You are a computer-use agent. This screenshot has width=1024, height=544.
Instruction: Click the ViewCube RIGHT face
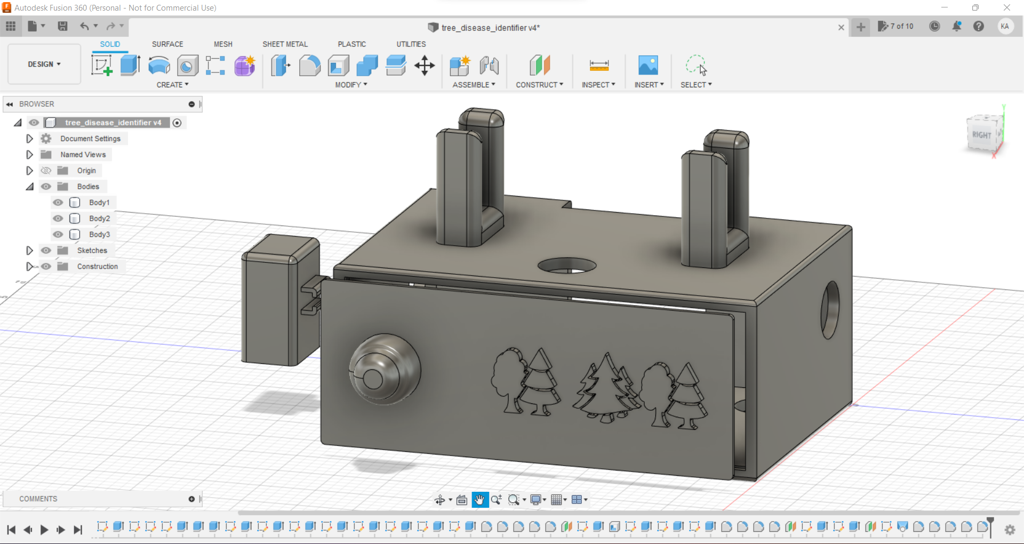click(981, 134)
